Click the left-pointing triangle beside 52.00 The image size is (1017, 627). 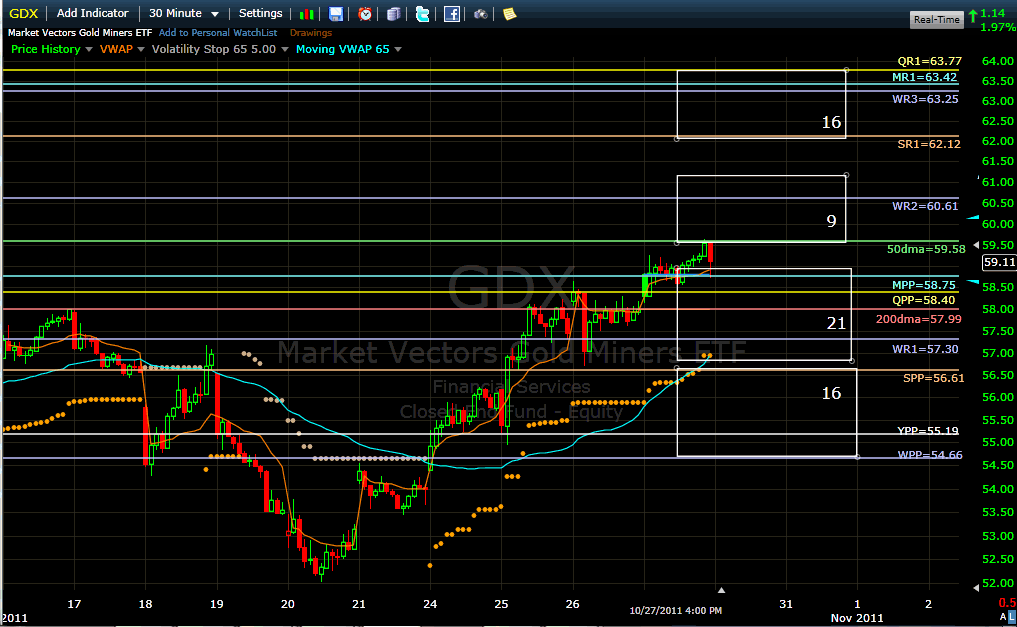977,587
